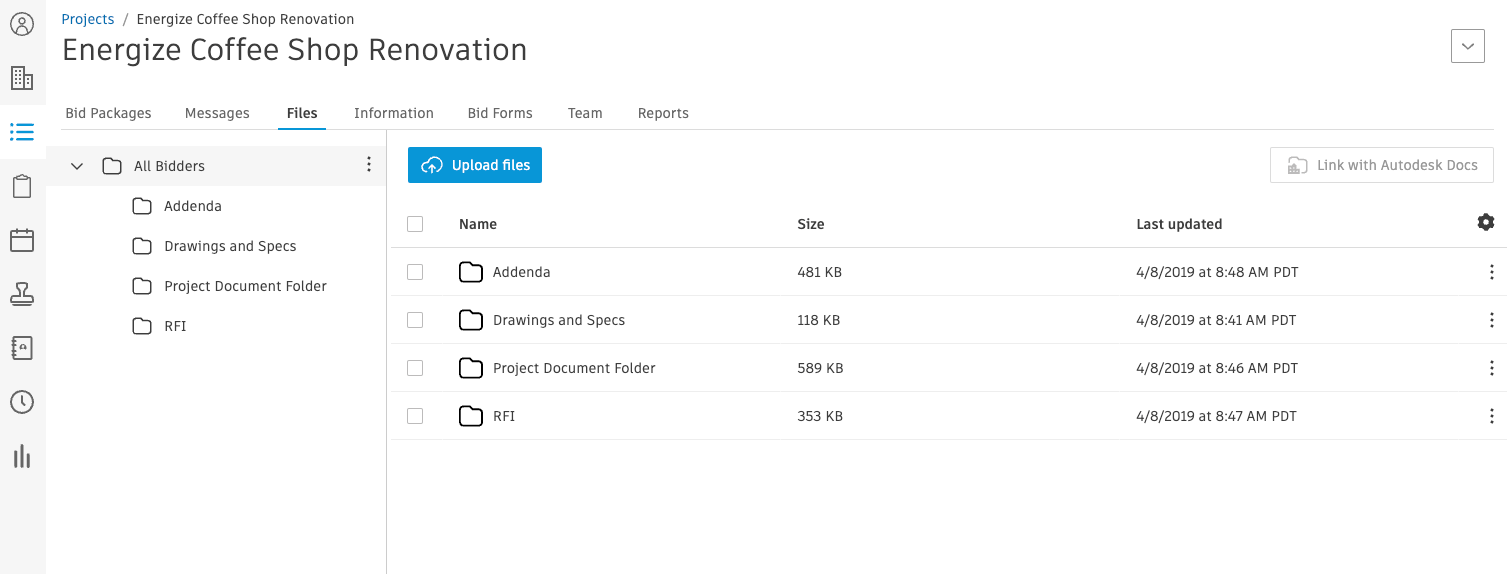Open the project options dropdown at top right
Screen dimensions: 1507x574
click(1468, 46)
